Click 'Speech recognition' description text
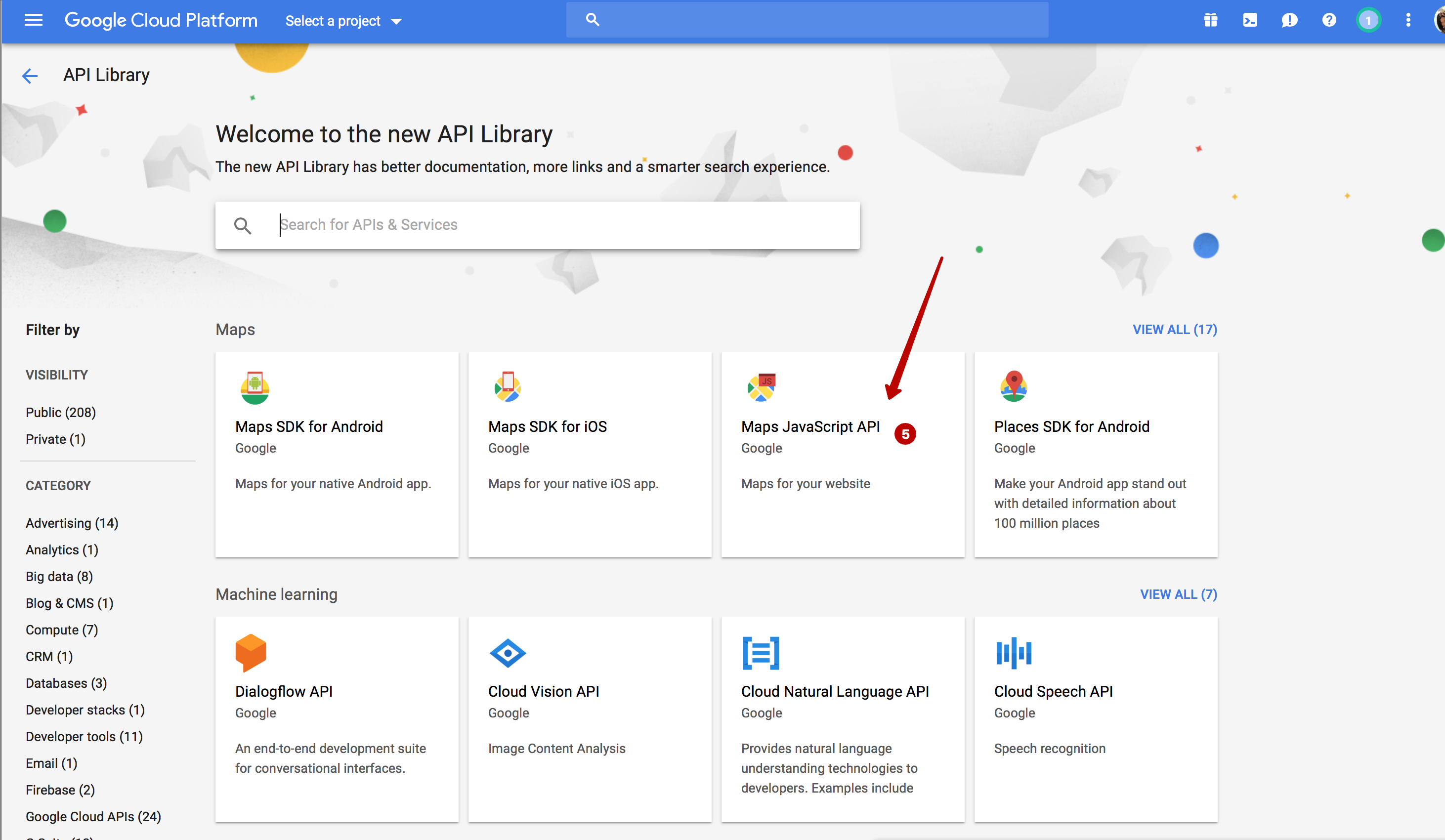The image size is (1445, 840). pos(1049,749)
